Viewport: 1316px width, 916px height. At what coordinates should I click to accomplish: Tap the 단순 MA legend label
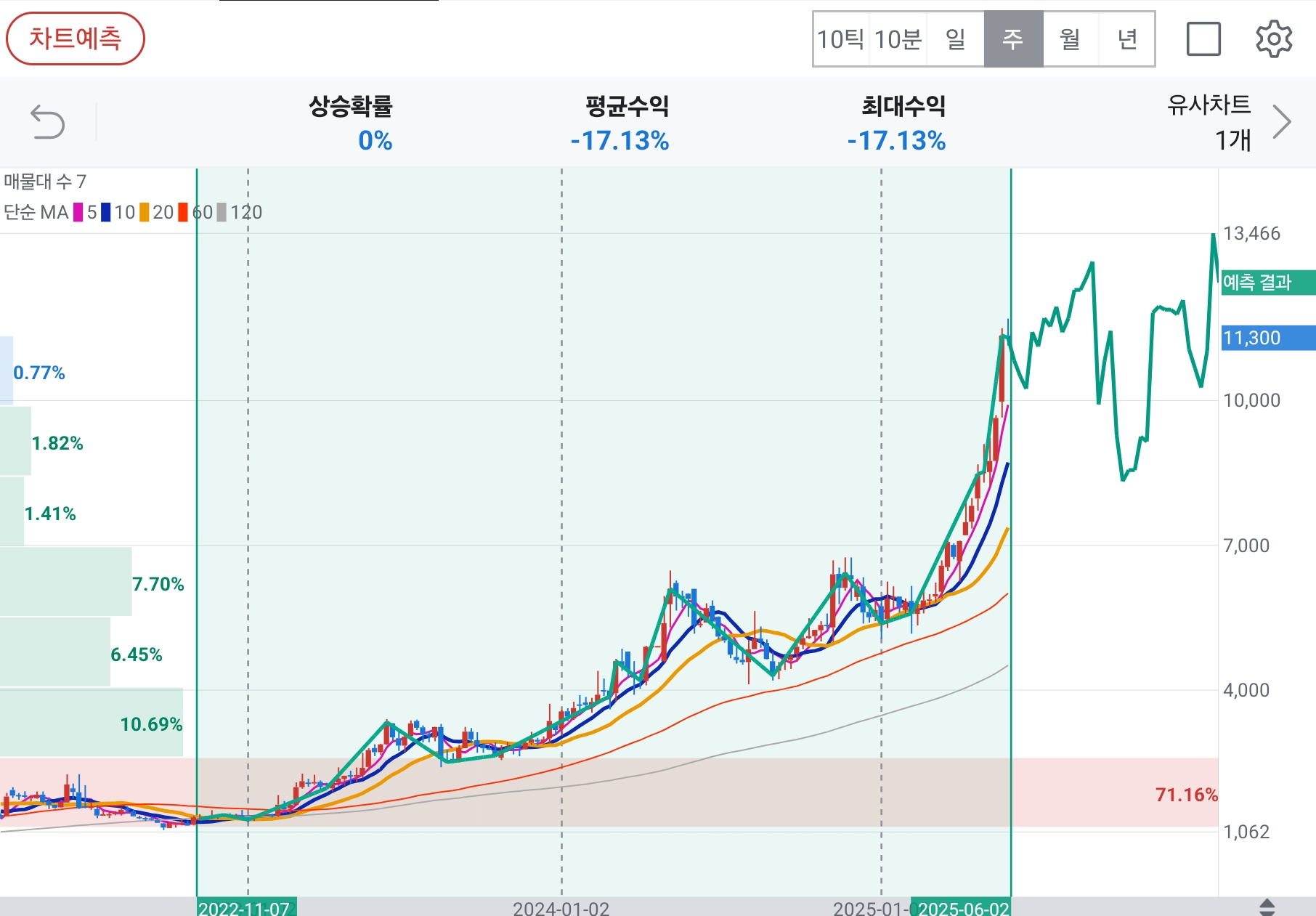[36, 212]
